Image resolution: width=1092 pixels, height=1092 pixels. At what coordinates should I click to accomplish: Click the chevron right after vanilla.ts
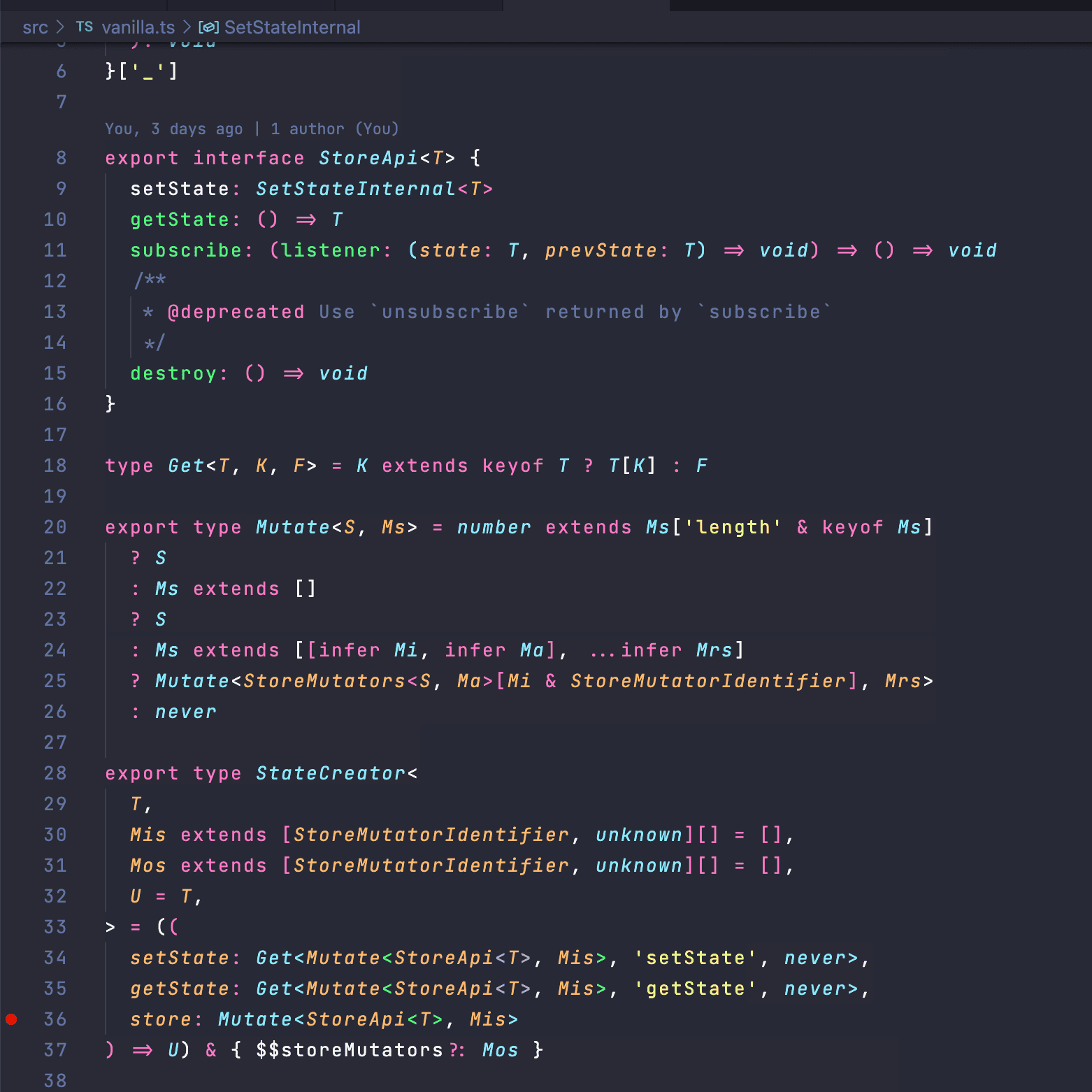pyautogui.click(x=187, y=27)
